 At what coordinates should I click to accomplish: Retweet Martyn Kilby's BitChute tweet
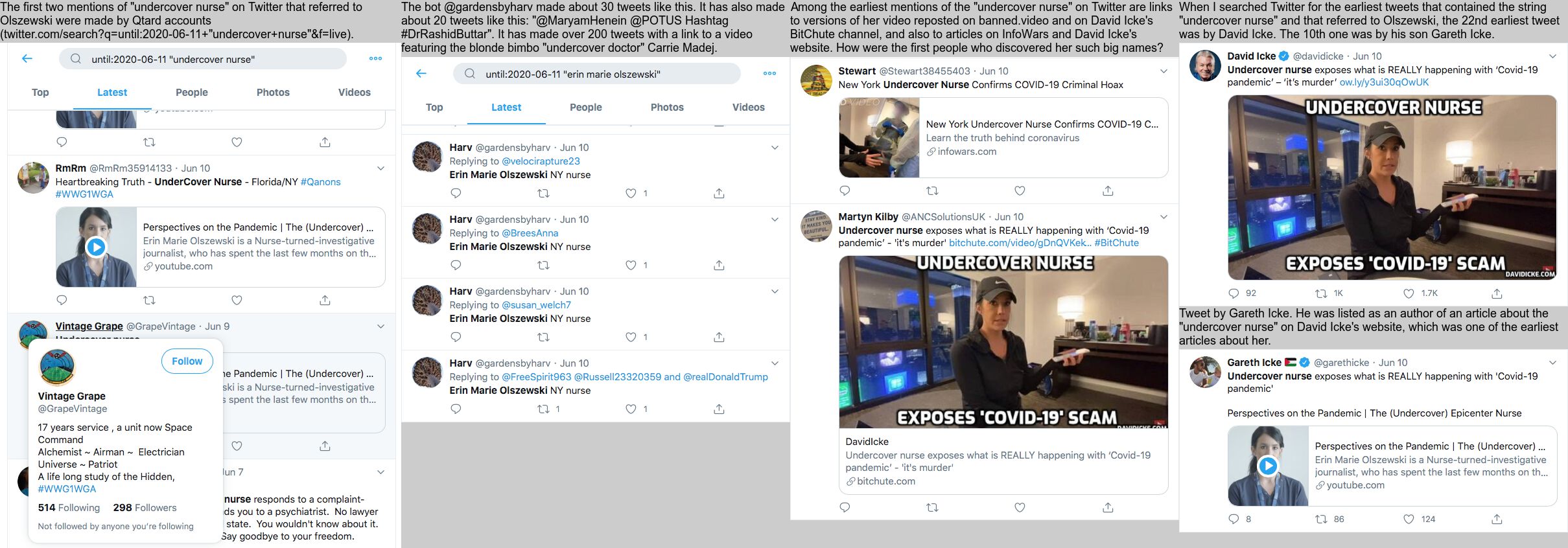932,507
